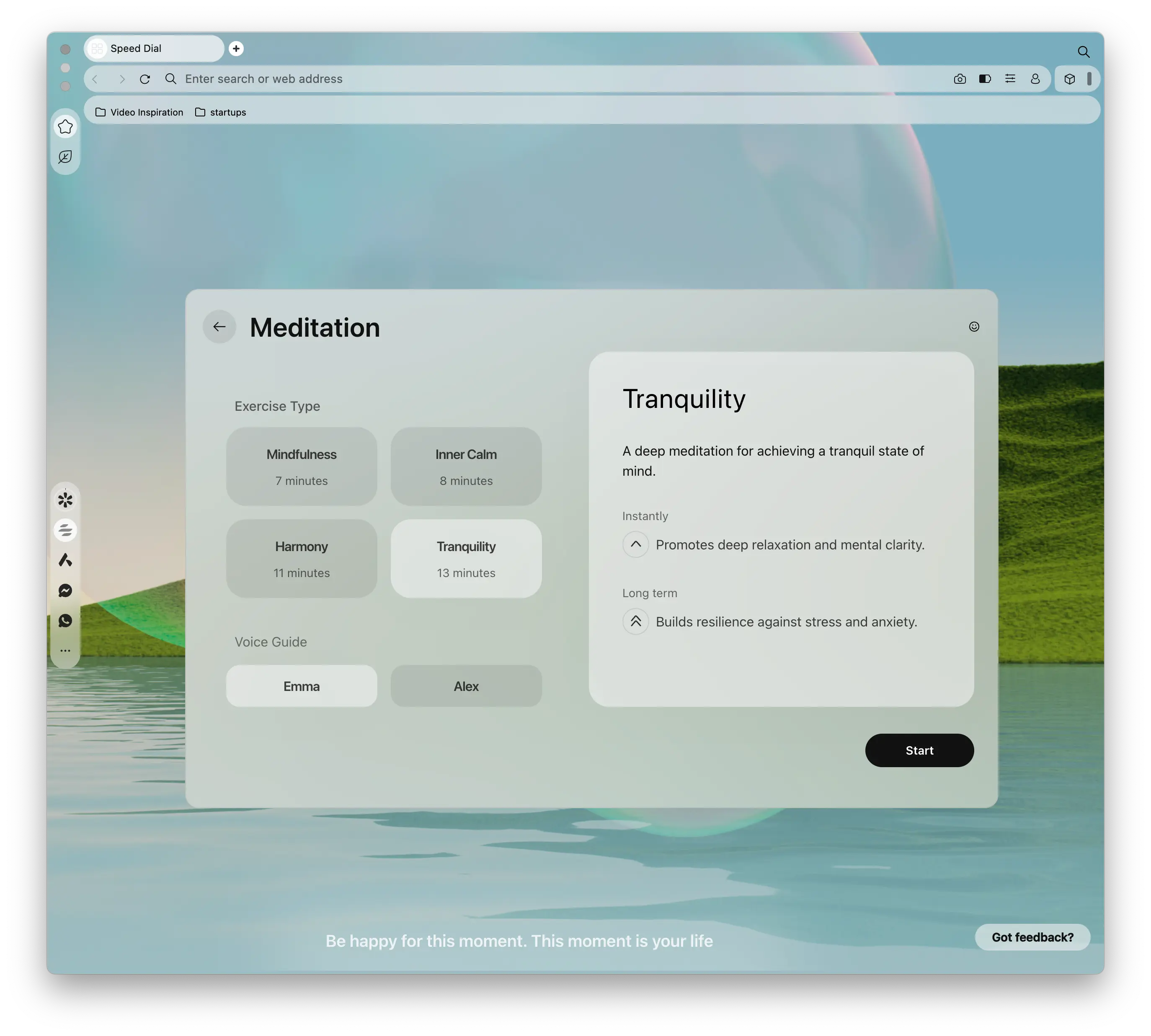Open Facebook Messenger in sidebar
Viewport: 1151px width, 1036px height.
point(65,590)
